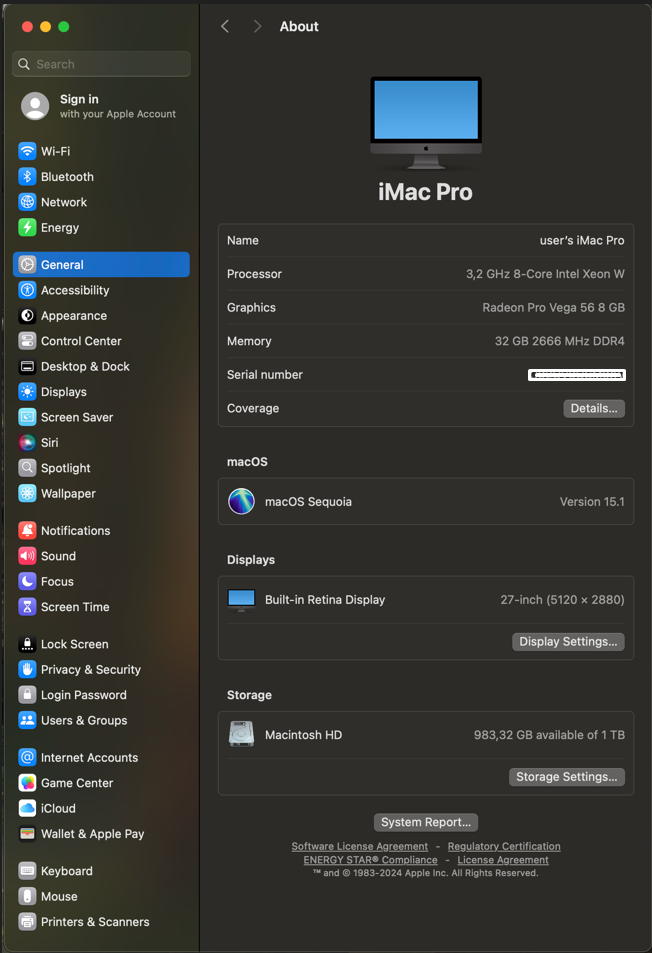
Task: Click the Lock Screen icon
Action: 27,644
